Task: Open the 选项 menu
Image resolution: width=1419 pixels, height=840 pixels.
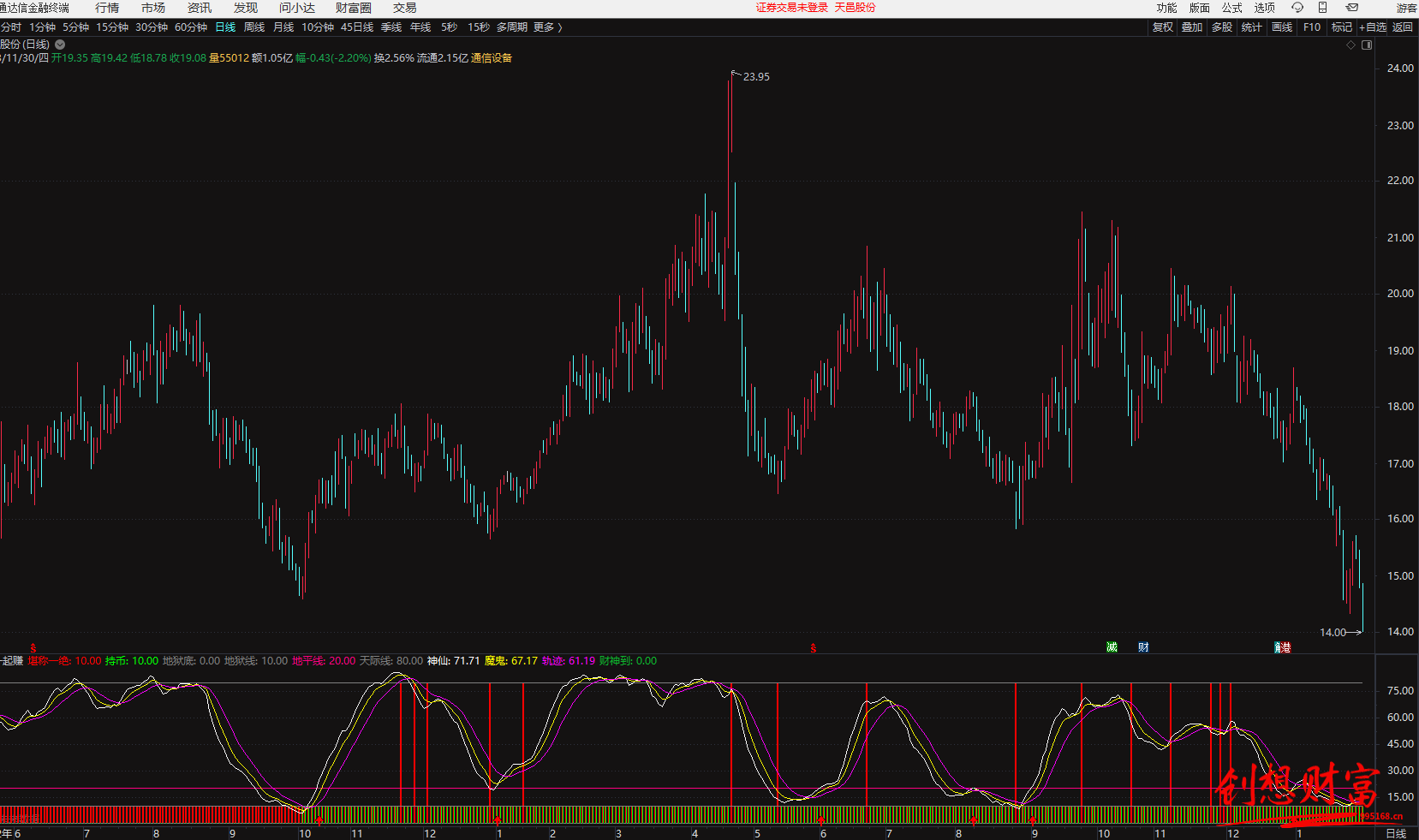Action: (x=1265, y=8)
